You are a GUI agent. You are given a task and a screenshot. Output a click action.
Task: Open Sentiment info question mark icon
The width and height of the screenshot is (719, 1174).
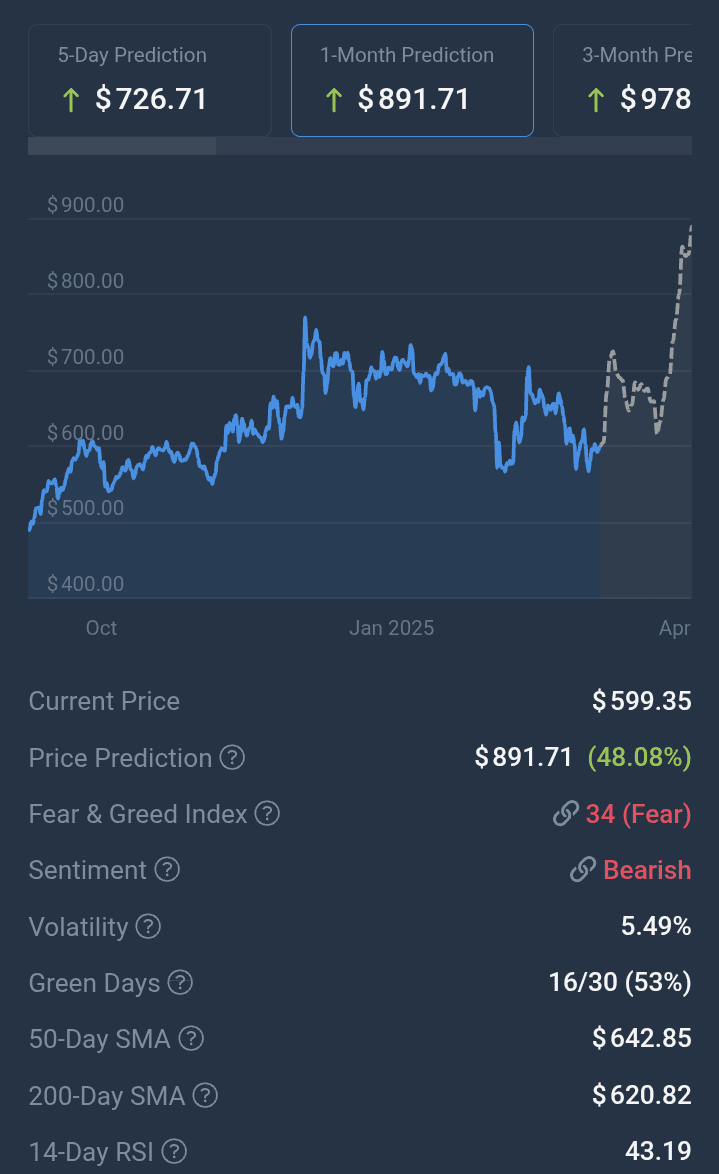coord(167,870)
